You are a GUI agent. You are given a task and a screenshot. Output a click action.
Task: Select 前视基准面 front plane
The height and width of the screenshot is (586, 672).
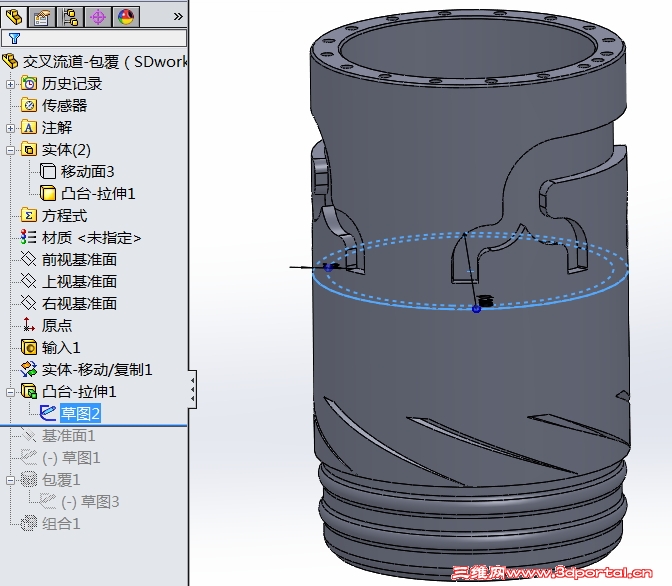coord(79,259)
